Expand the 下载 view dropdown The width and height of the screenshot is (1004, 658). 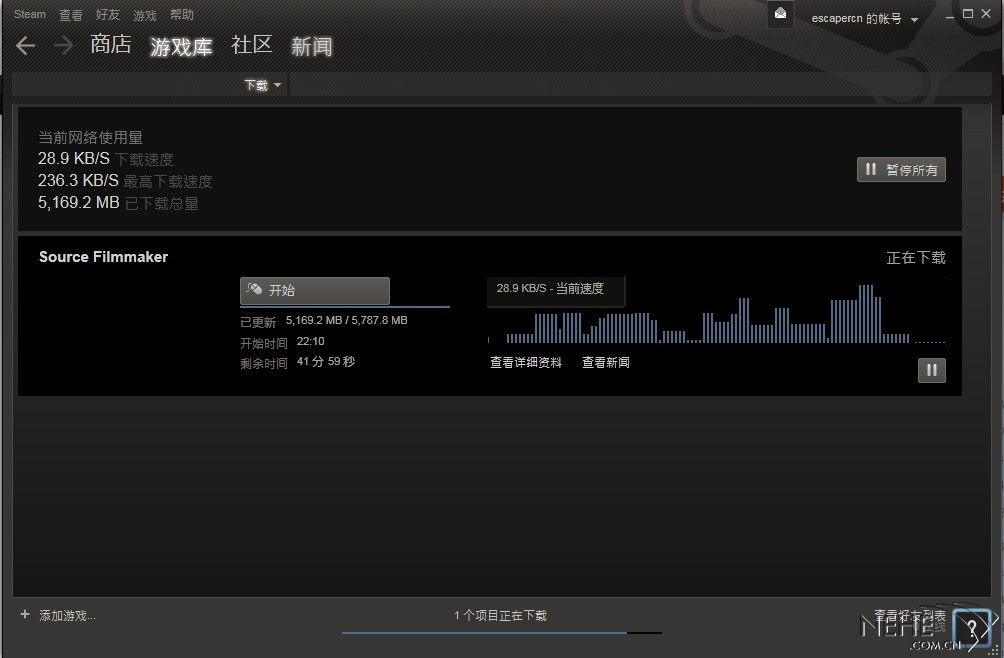(x=263, y=85)
